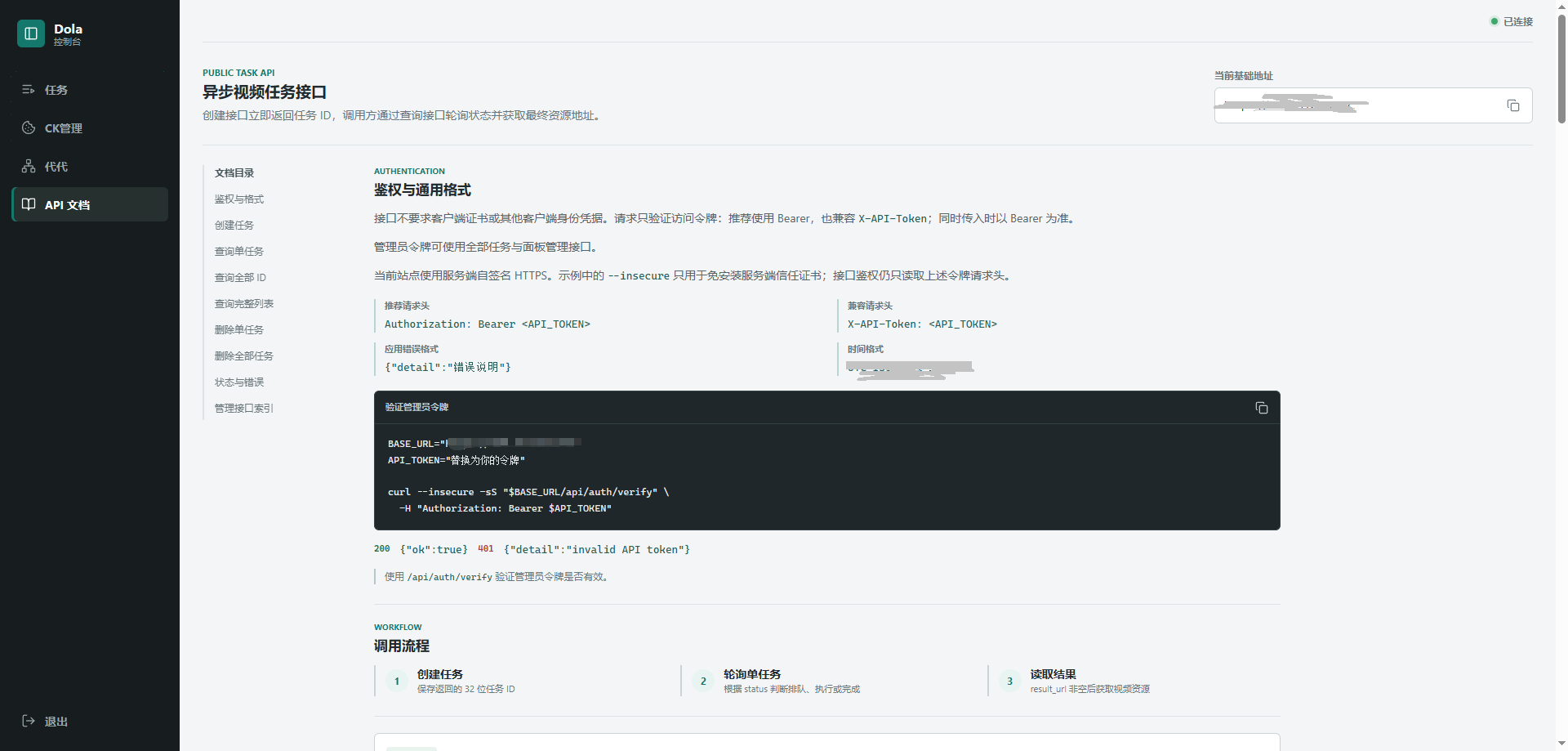Screen dimensions: 1568x751
Task: Jump to 状态与错误 section
Action: tap(239, 382)
